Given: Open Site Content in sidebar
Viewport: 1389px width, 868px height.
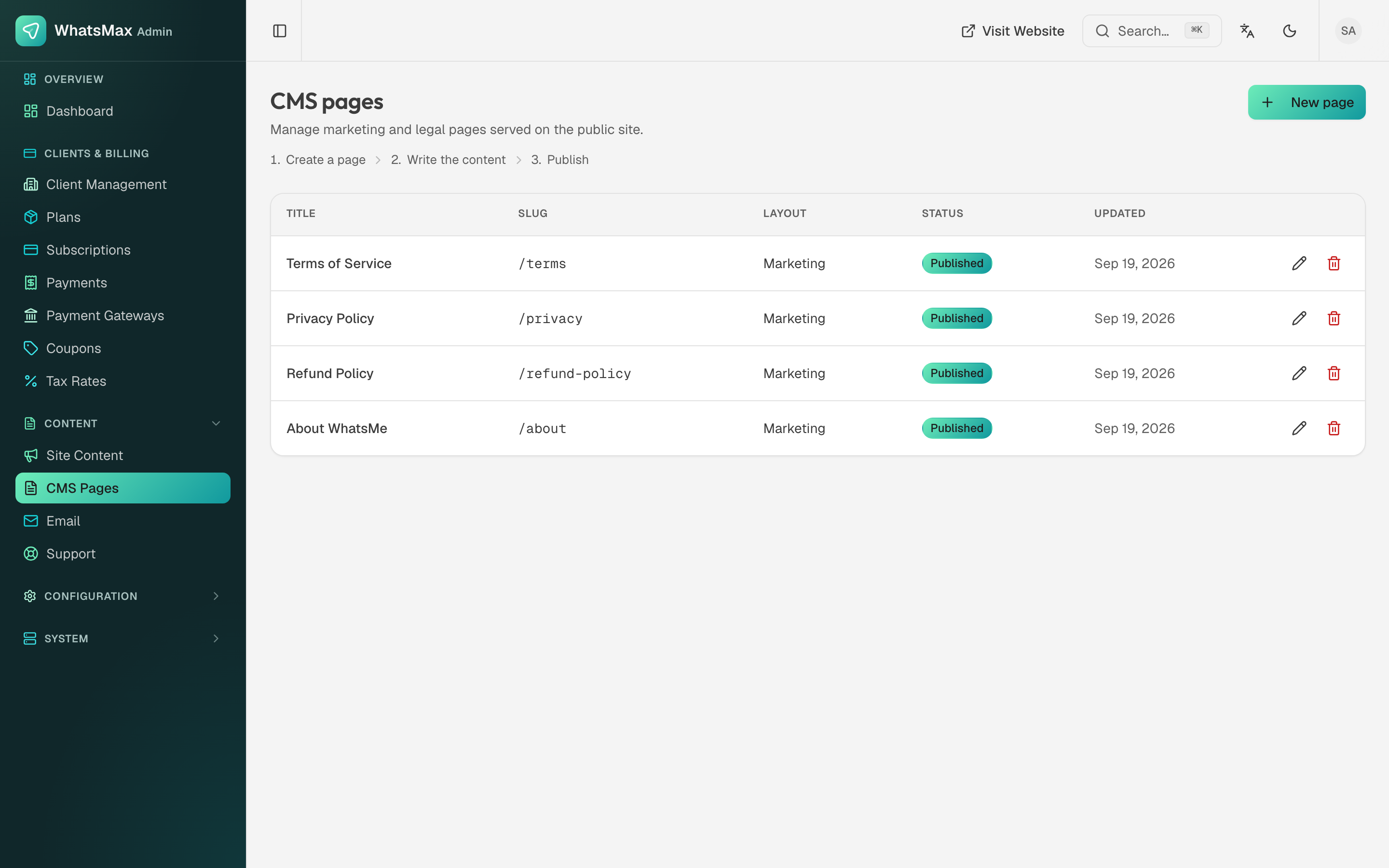Looking at the screenshot, I should [x=123, y=455].
